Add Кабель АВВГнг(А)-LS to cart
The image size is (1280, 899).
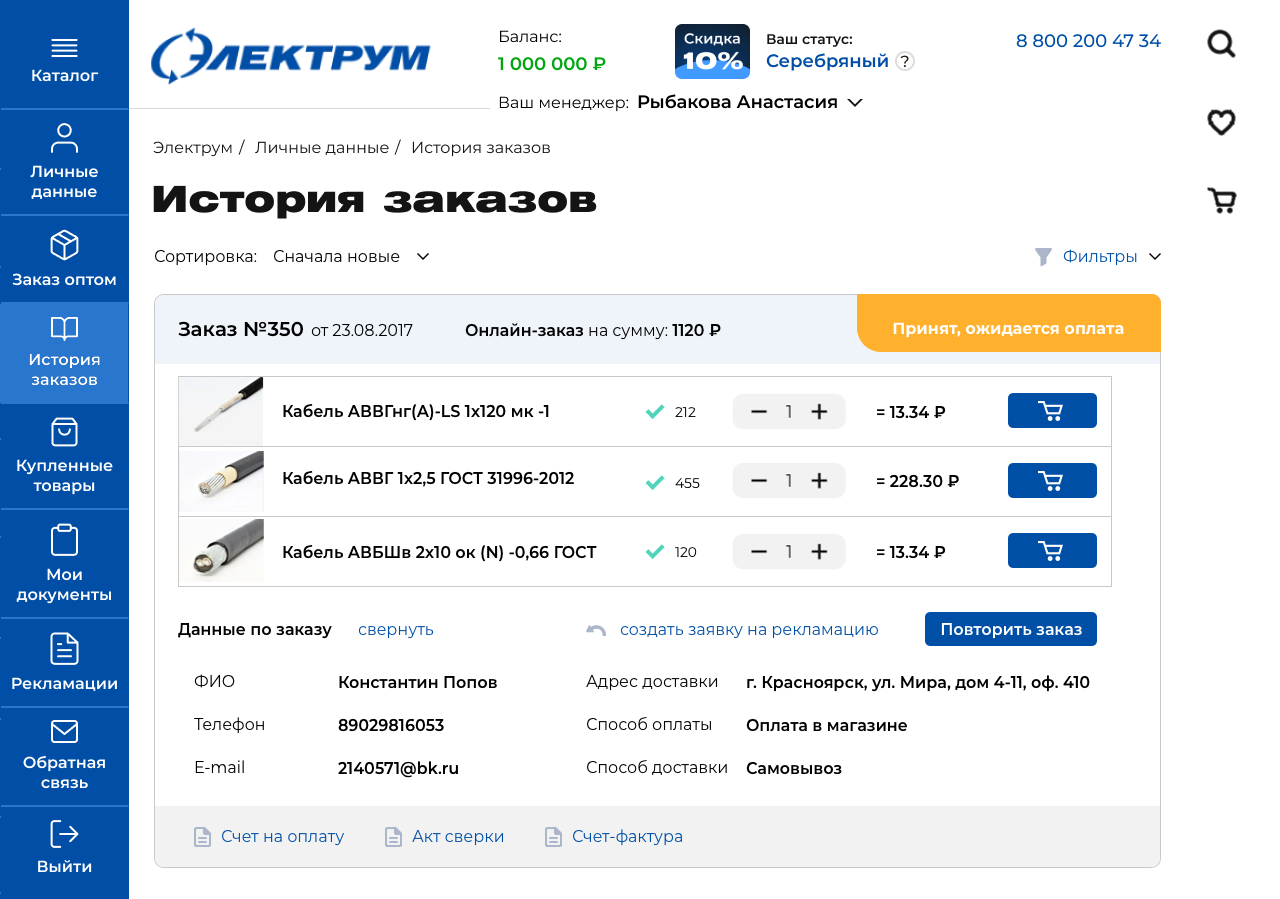tap(1051, 411)
